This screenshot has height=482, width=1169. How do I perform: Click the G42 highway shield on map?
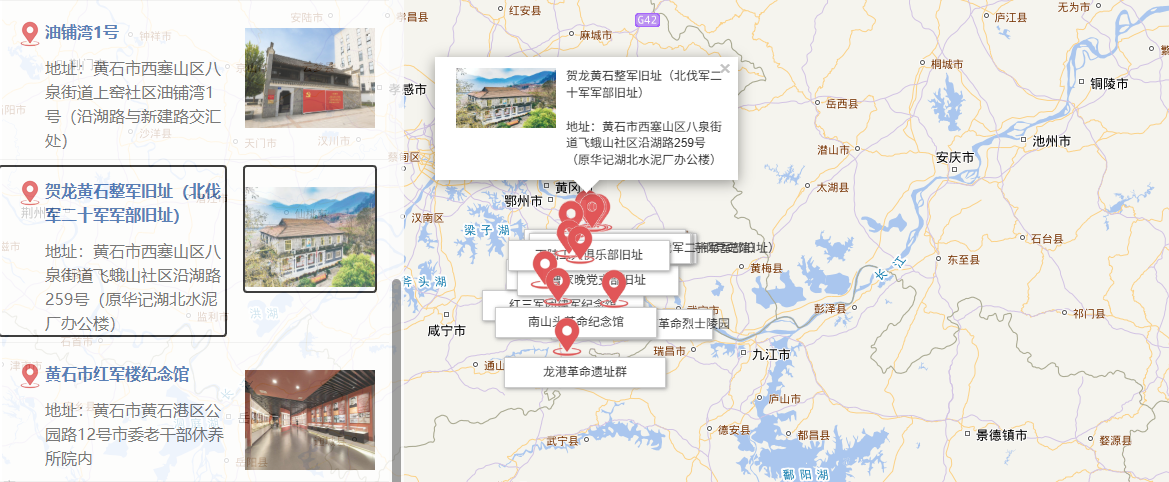647,20
